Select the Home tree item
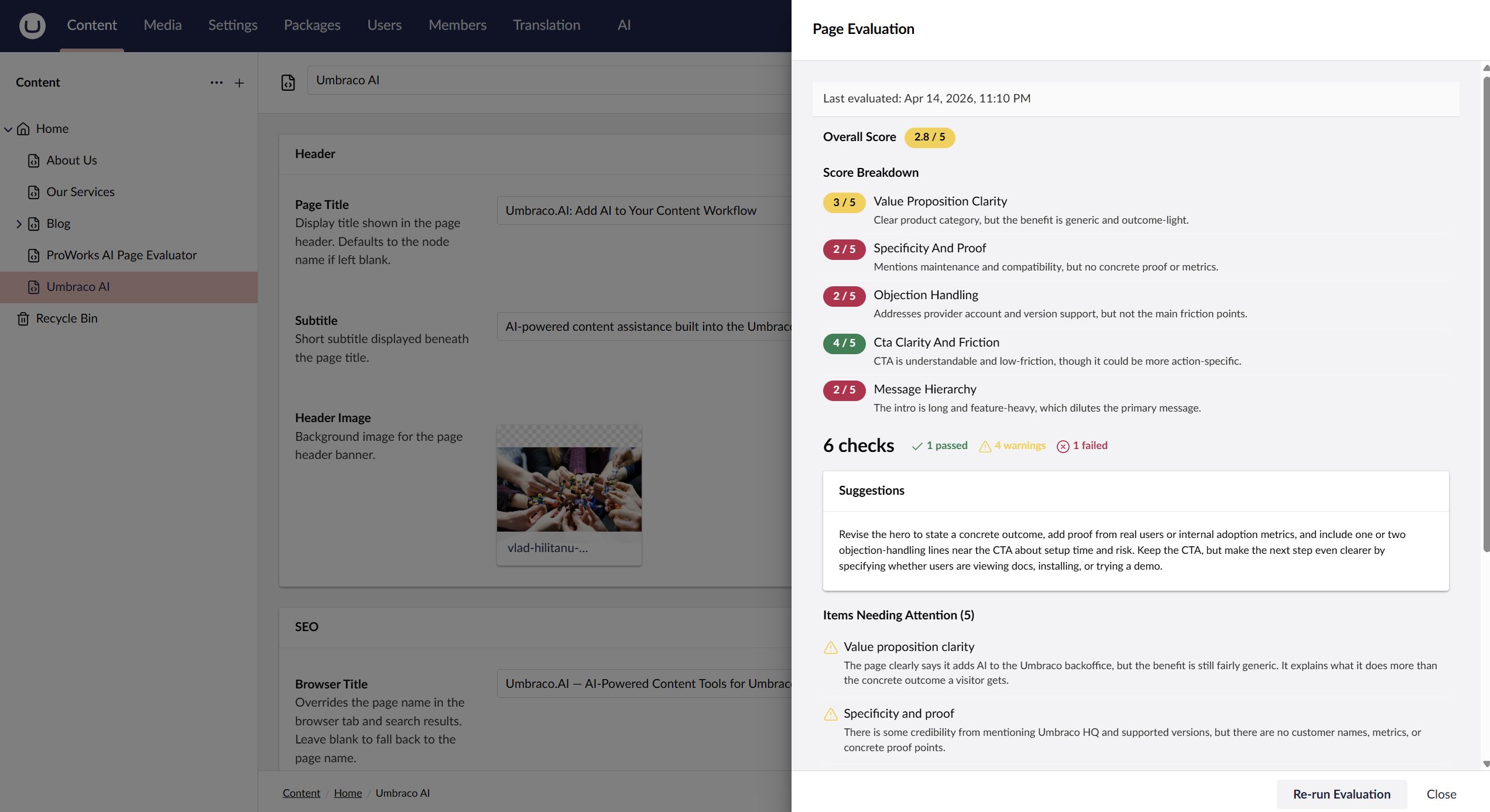Image resolution: width=1490 pixels, height=812 pixels. [x=52, y=129]
